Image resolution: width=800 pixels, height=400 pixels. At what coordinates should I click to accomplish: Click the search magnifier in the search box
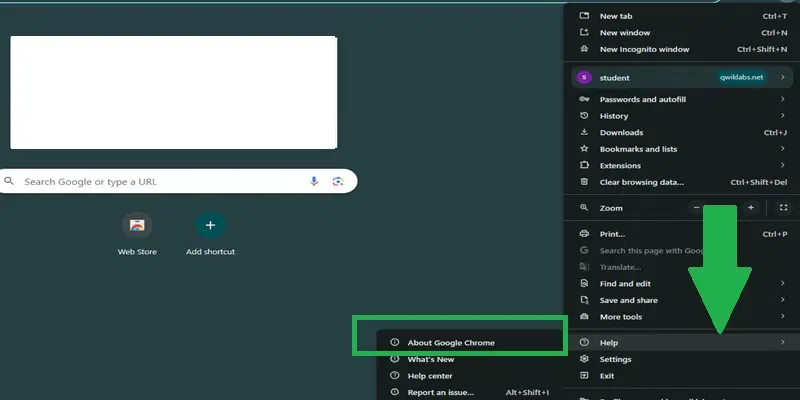click(x=9, y=181)
